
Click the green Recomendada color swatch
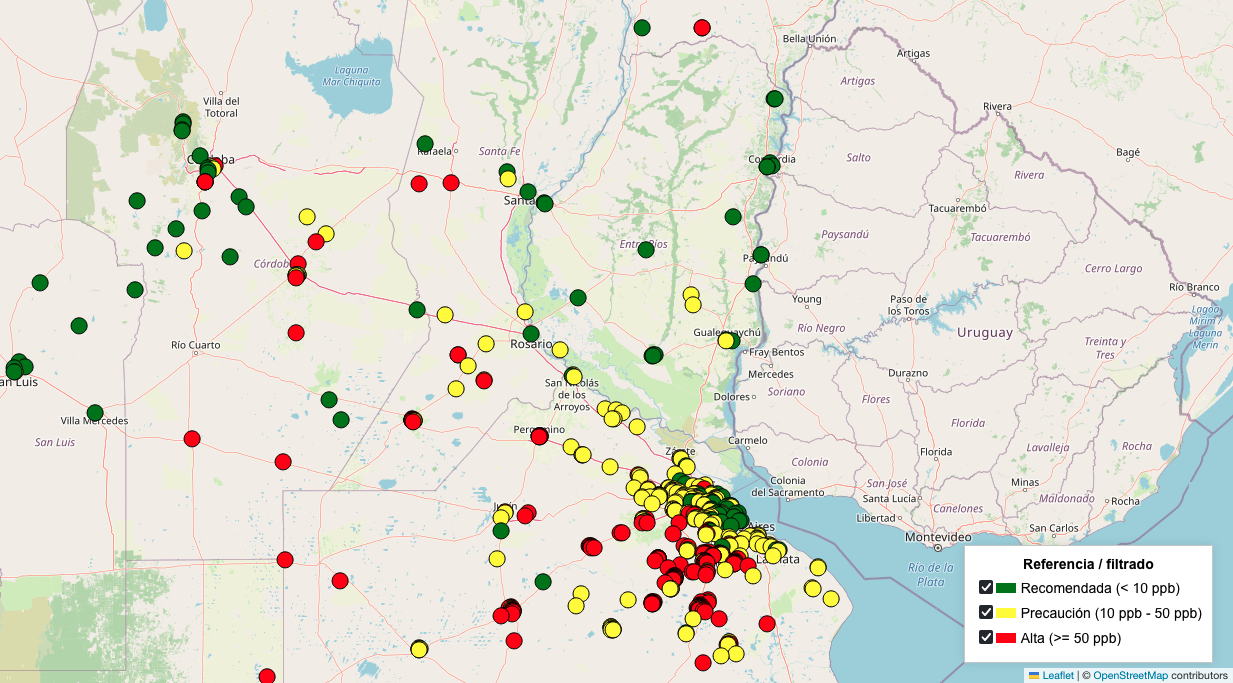[1006, 588]
